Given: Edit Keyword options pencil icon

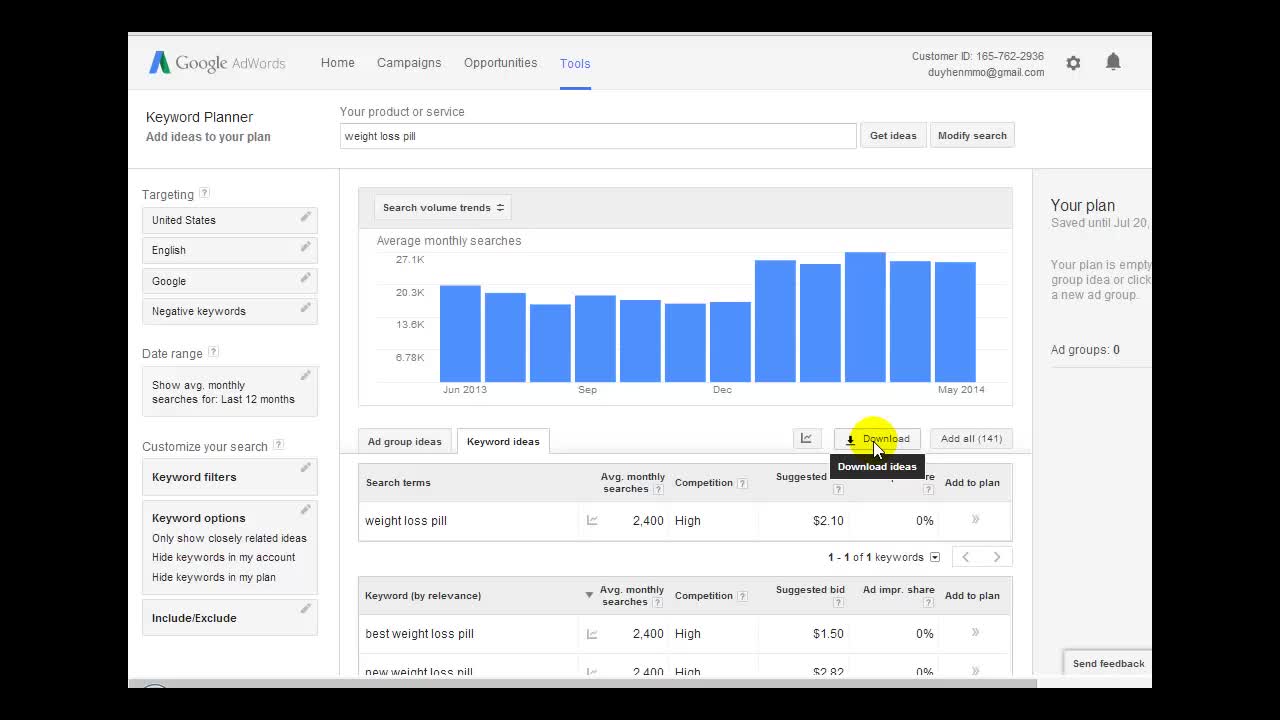Looking at the screenshot, I should (x=306, y=510).
